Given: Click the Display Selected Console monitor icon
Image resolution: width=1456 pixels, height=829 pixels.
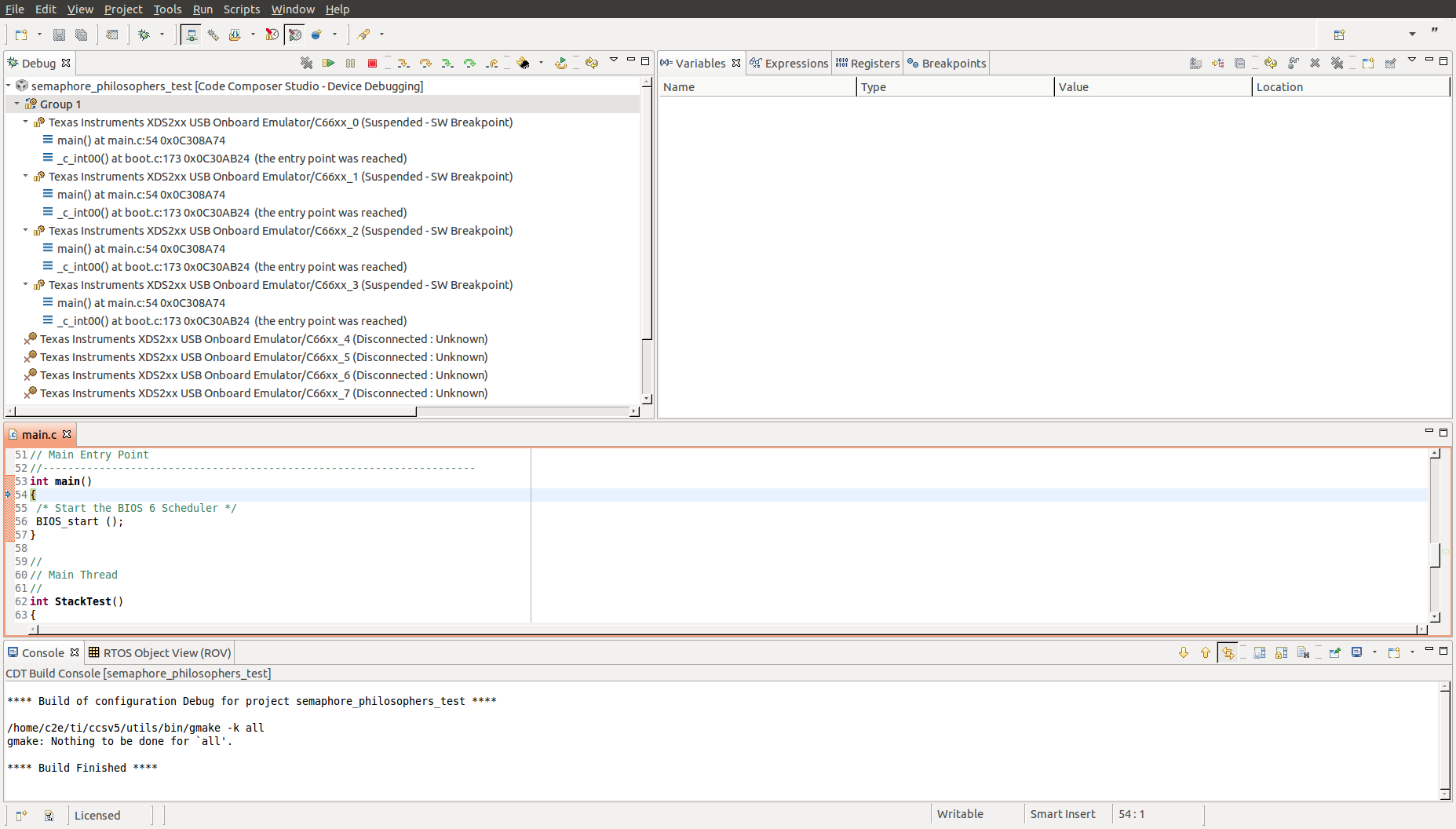Looking at the screenshot, I should (1356, 652).
